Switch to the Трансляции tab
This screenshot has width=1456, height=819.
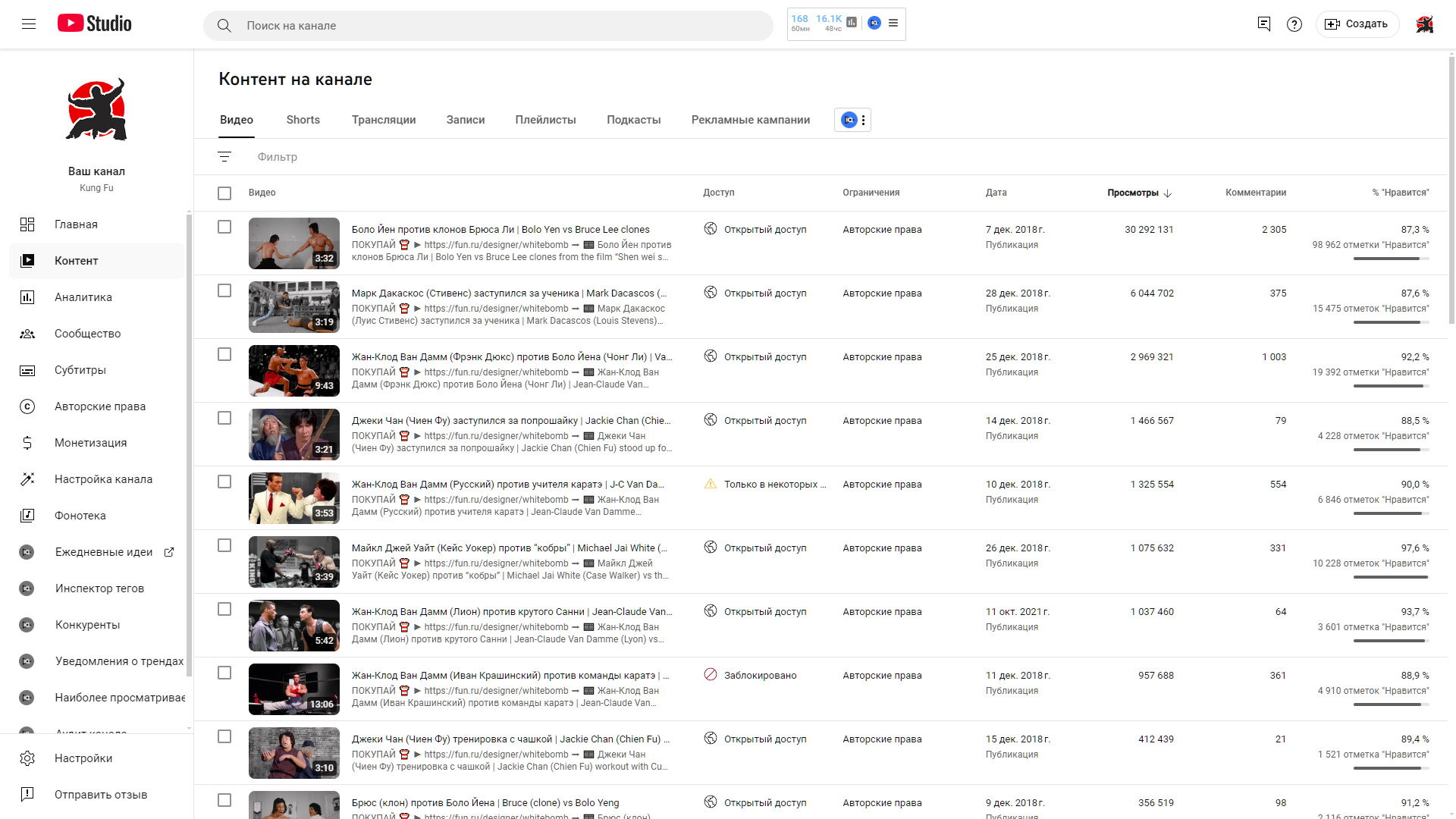(x=384, y=120)
